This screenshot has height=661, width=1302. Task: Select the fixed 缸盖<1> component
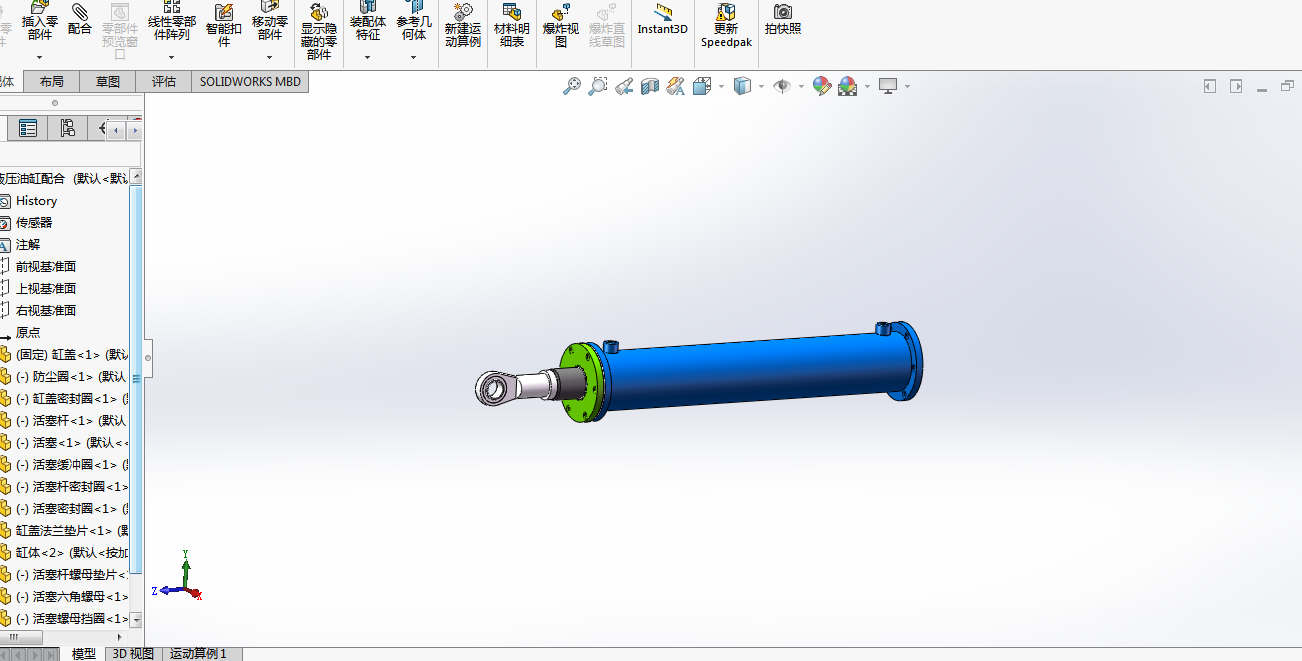click(65, 355)
